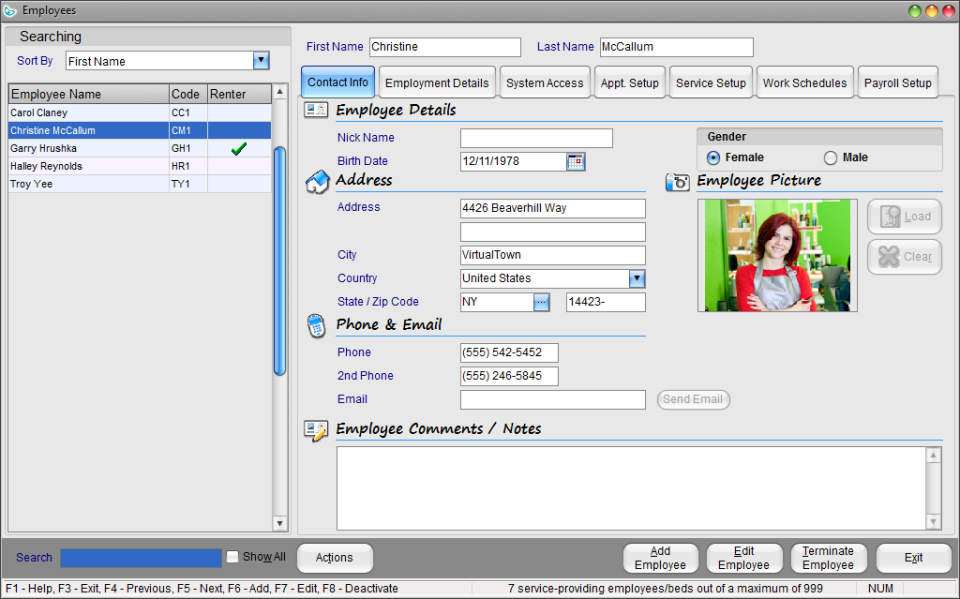Click the house icon beside Address heading

tap(317, 182)
